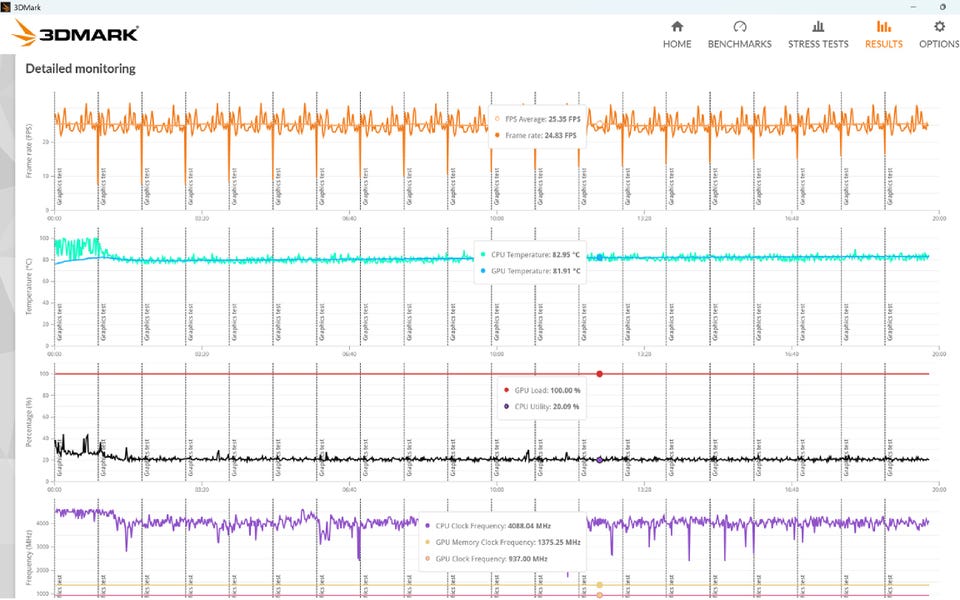Go to the HOME tab label
This screenshot has height=600, width=960.
click(677, 44)
